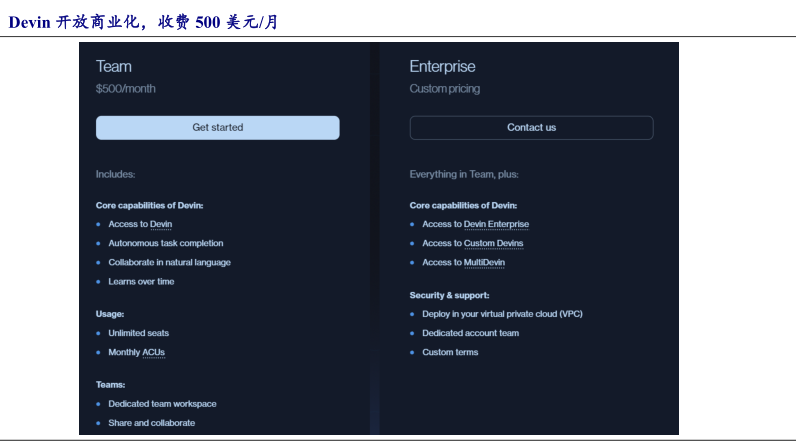Open the Devin link under Team
The height and width of the screenshot is (445, 796).
160,224
